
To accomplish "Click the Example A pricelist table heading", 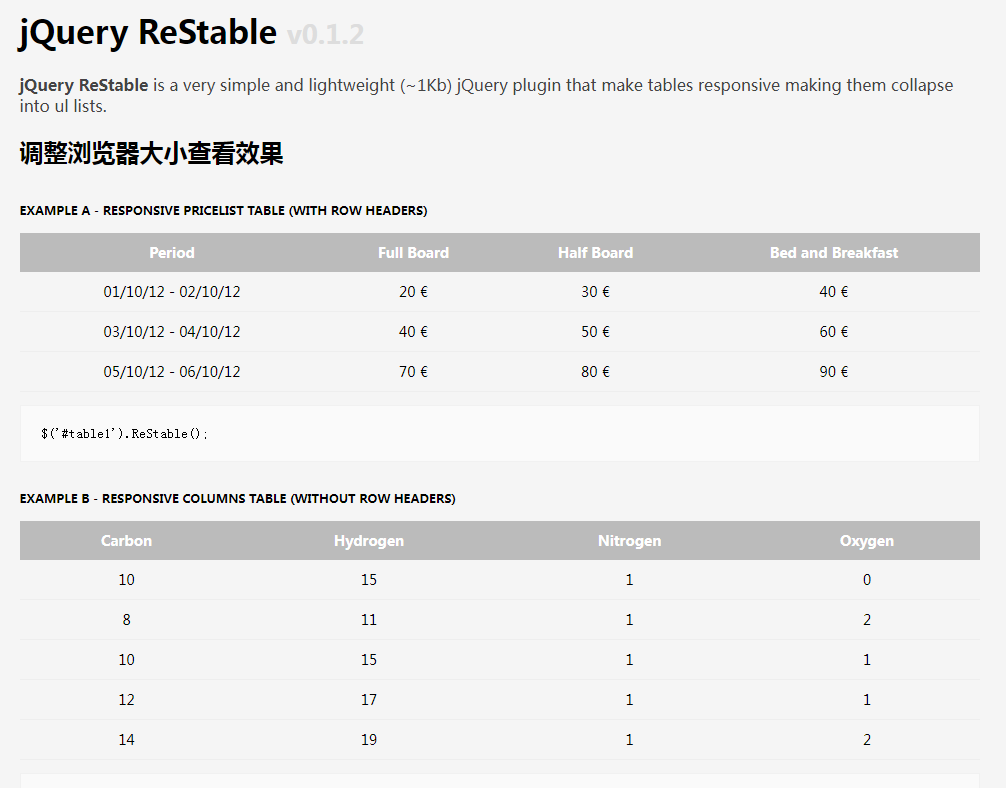I will pos(223,210).
